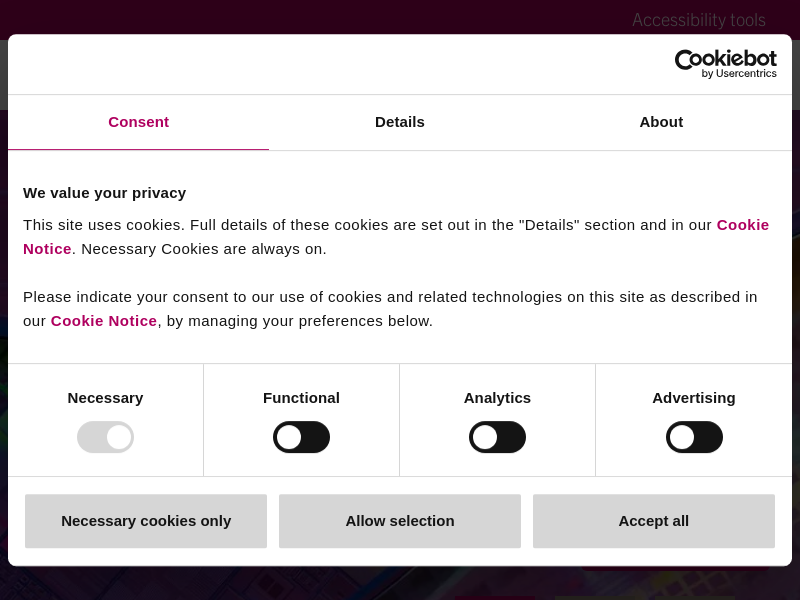The width and height of the screenshot is (800, 600).
Task: Click the Please indicate your consent paragraph
Action: click(390, 297)
